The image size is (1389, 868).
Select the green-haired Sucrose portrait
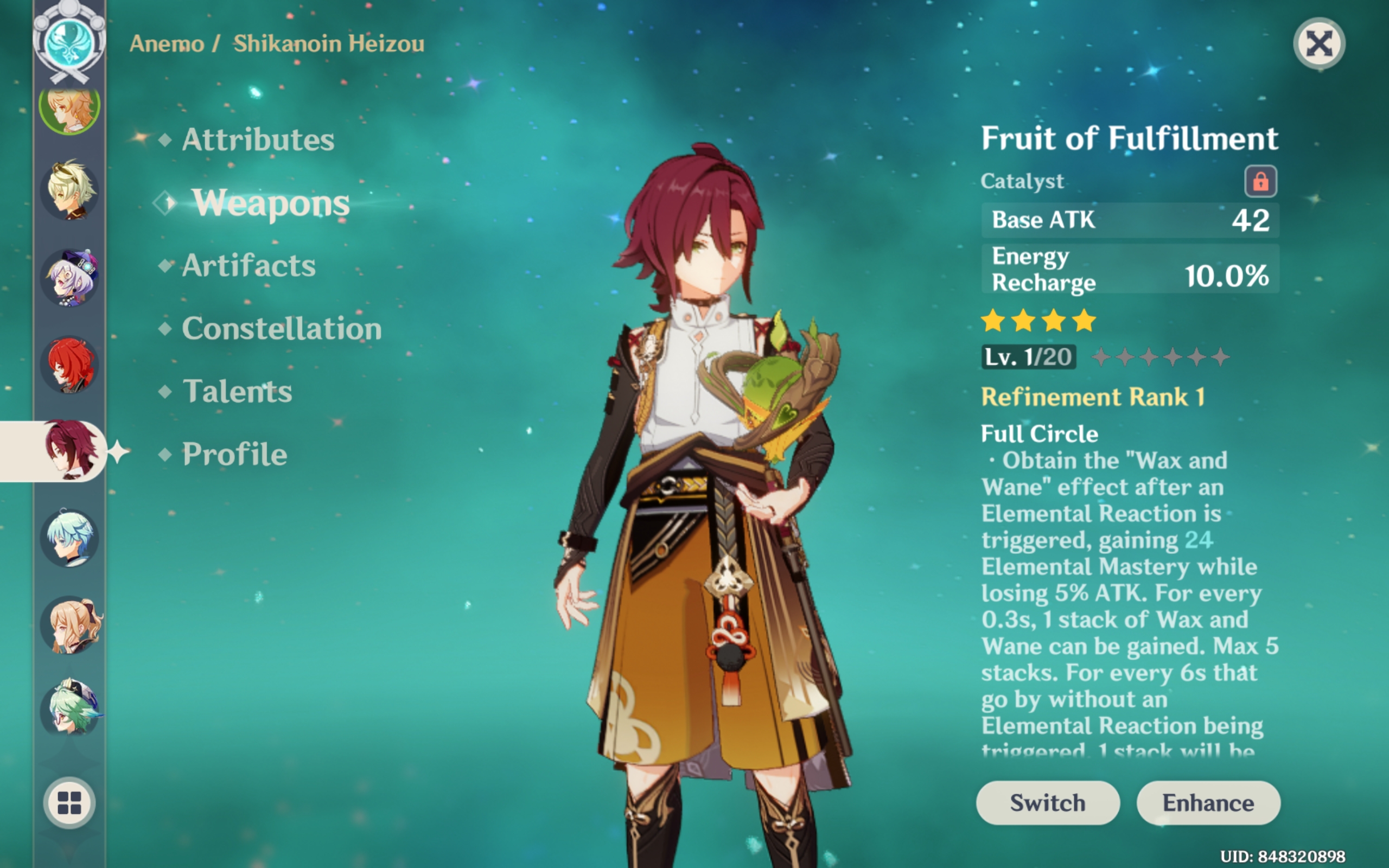click(69, 709)
